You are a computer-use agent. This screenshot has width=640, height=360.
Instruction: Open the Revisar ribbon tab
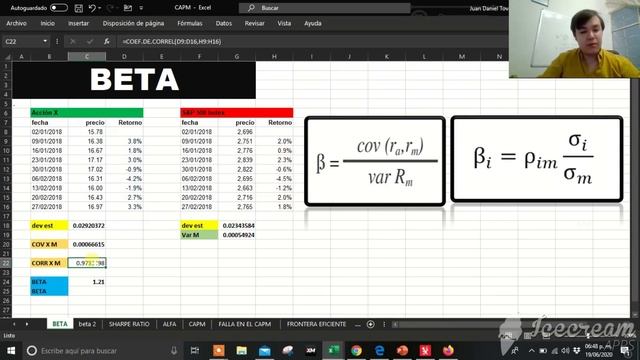(x=255, y=24)
